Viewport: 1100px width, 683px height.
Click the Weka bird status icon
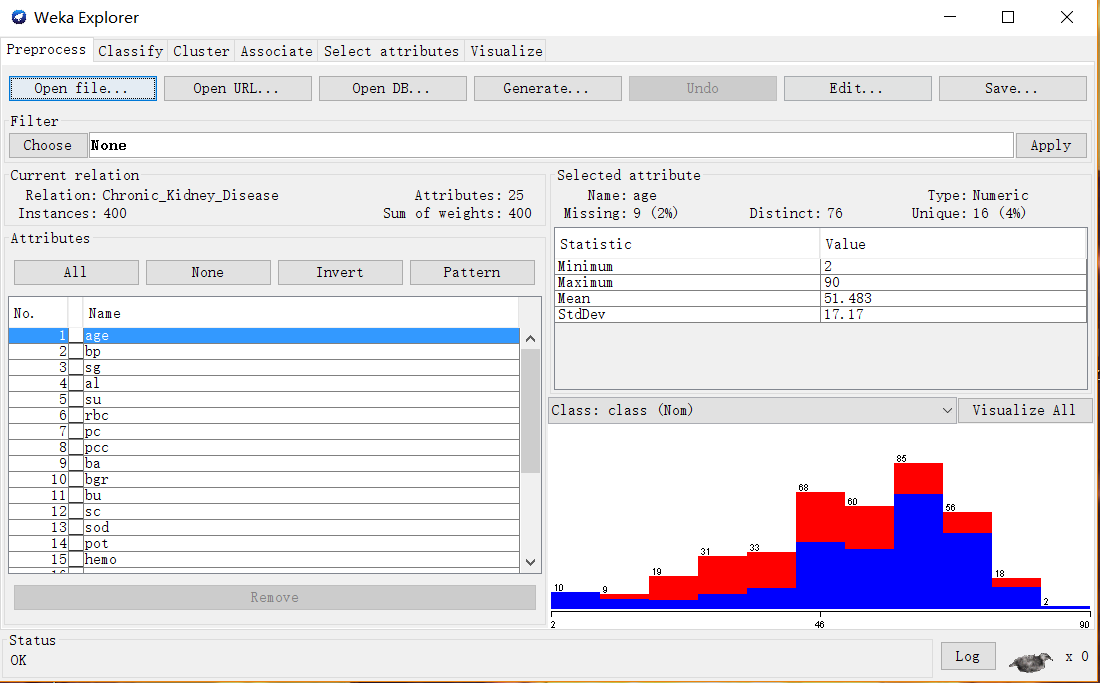(1031, 661)
